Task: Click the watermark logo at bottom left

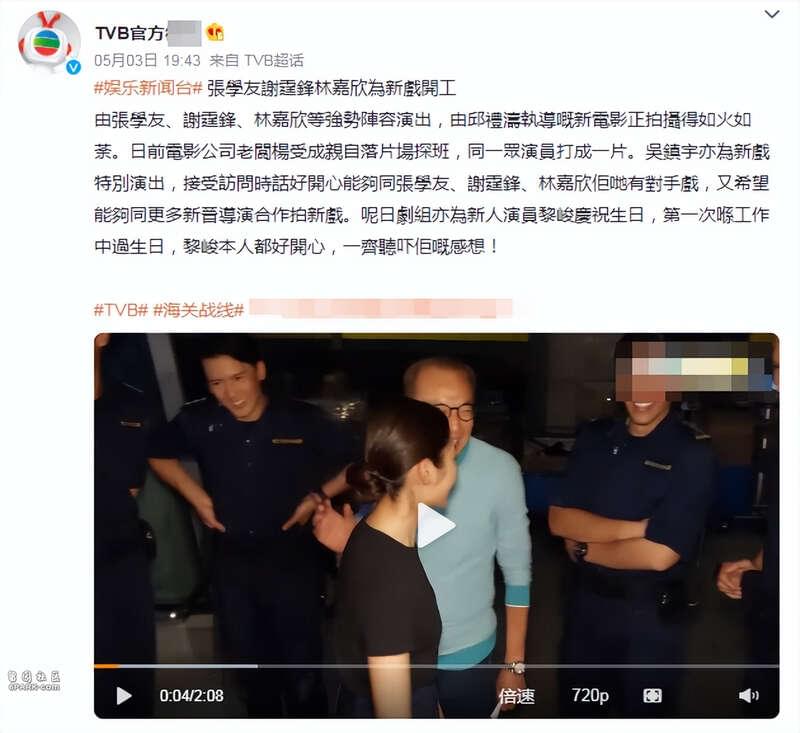Action: click(34, 681)
